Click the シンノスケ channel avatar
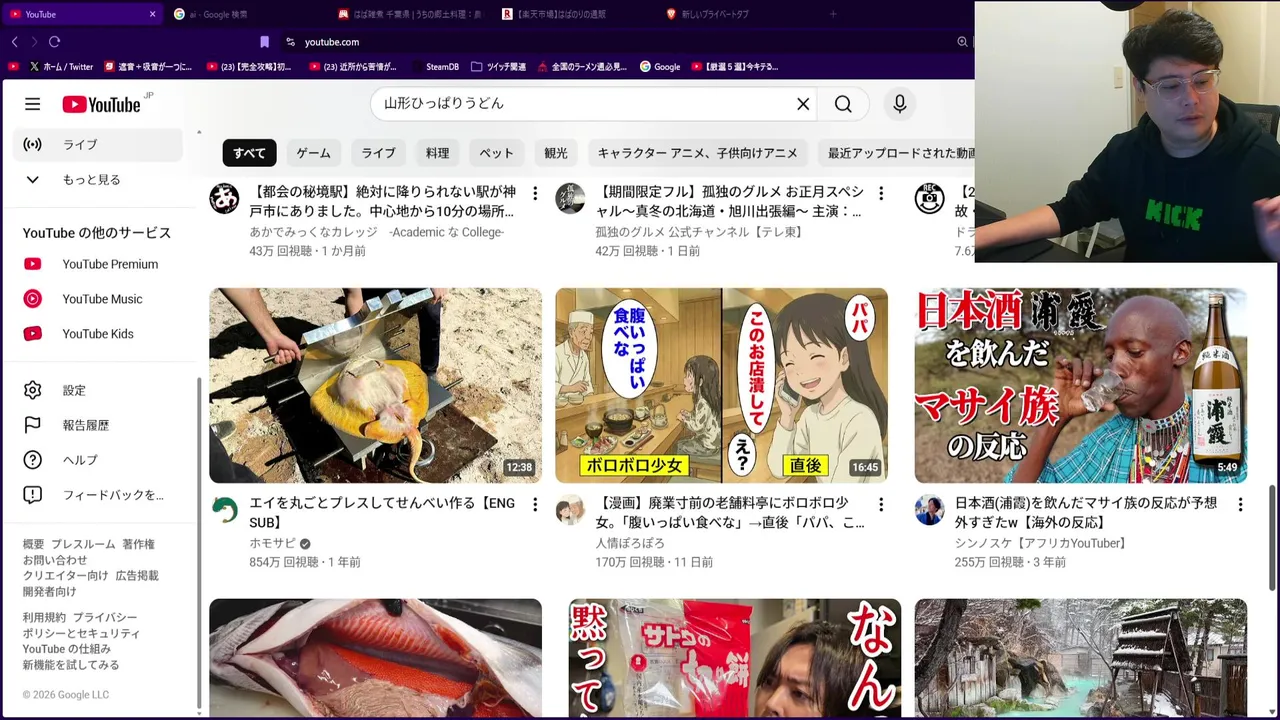 pos(929,510)
